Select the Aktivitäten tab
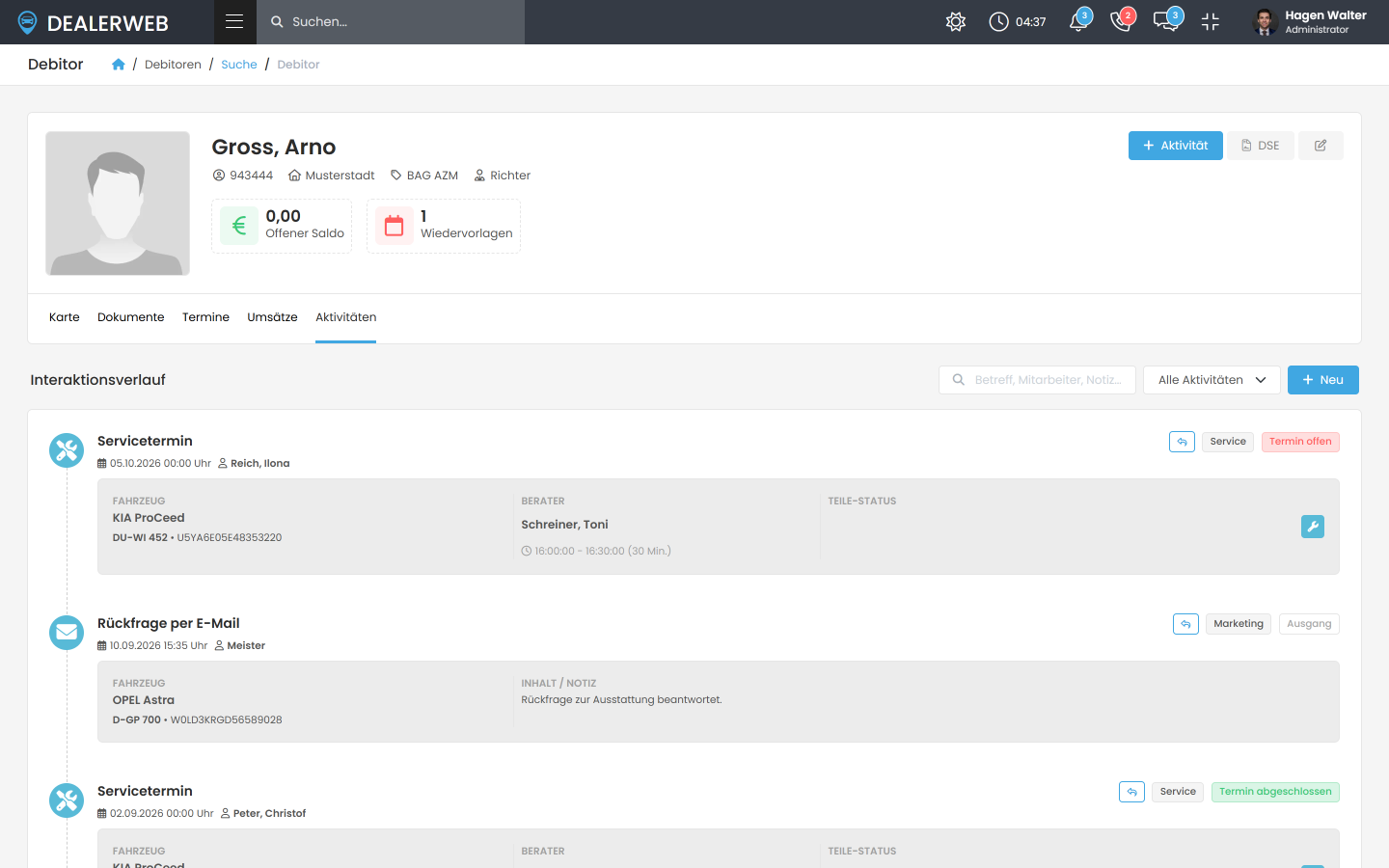Screen dimensions: 1389x868 click(x=345, y=317)
